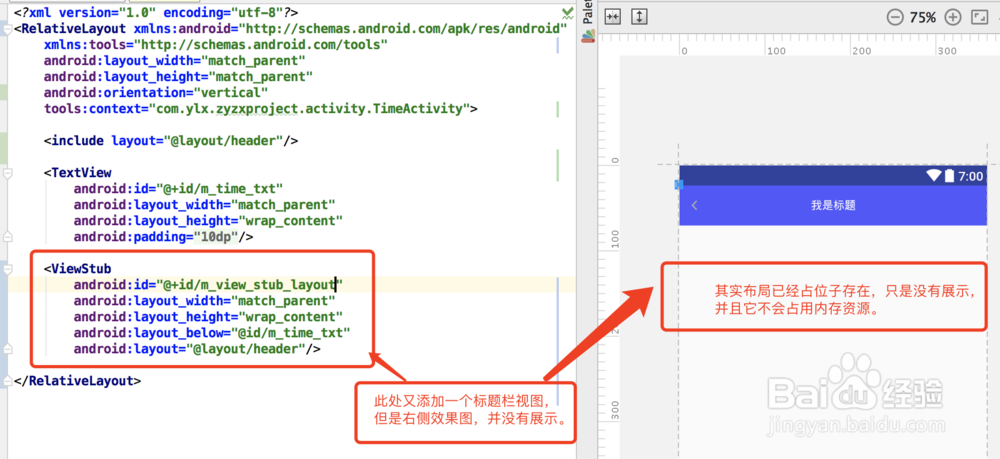Select the dark status bar in preview

tap(833, 176)
